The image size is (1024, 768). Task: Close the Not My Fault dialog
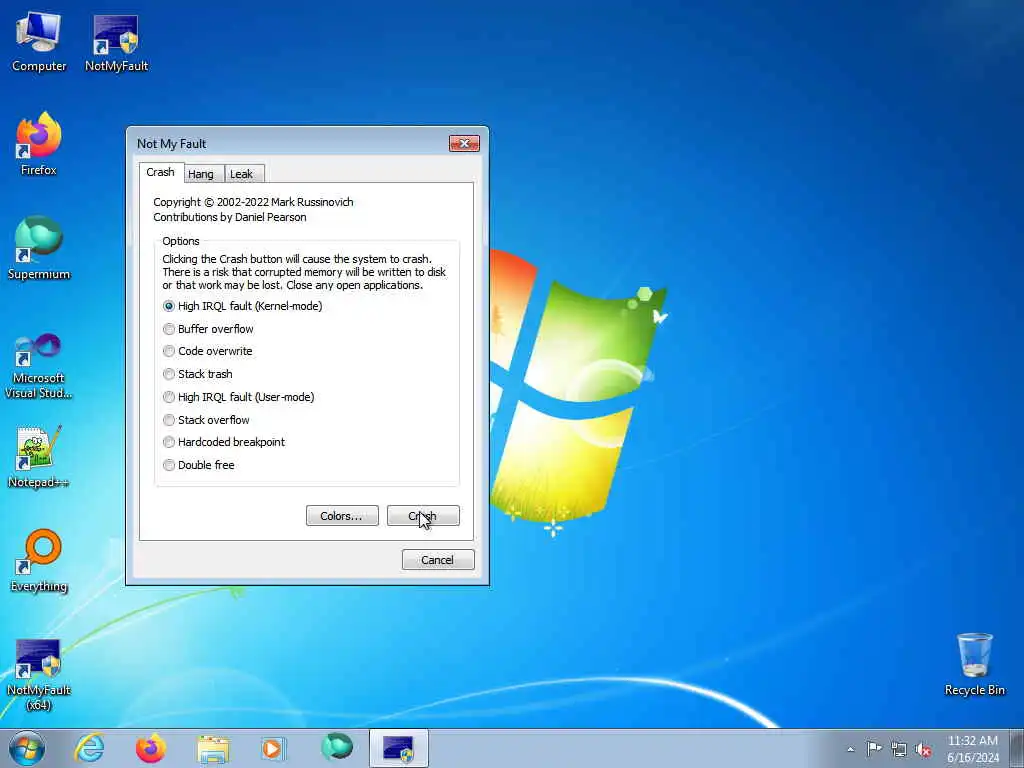[464, 143]
